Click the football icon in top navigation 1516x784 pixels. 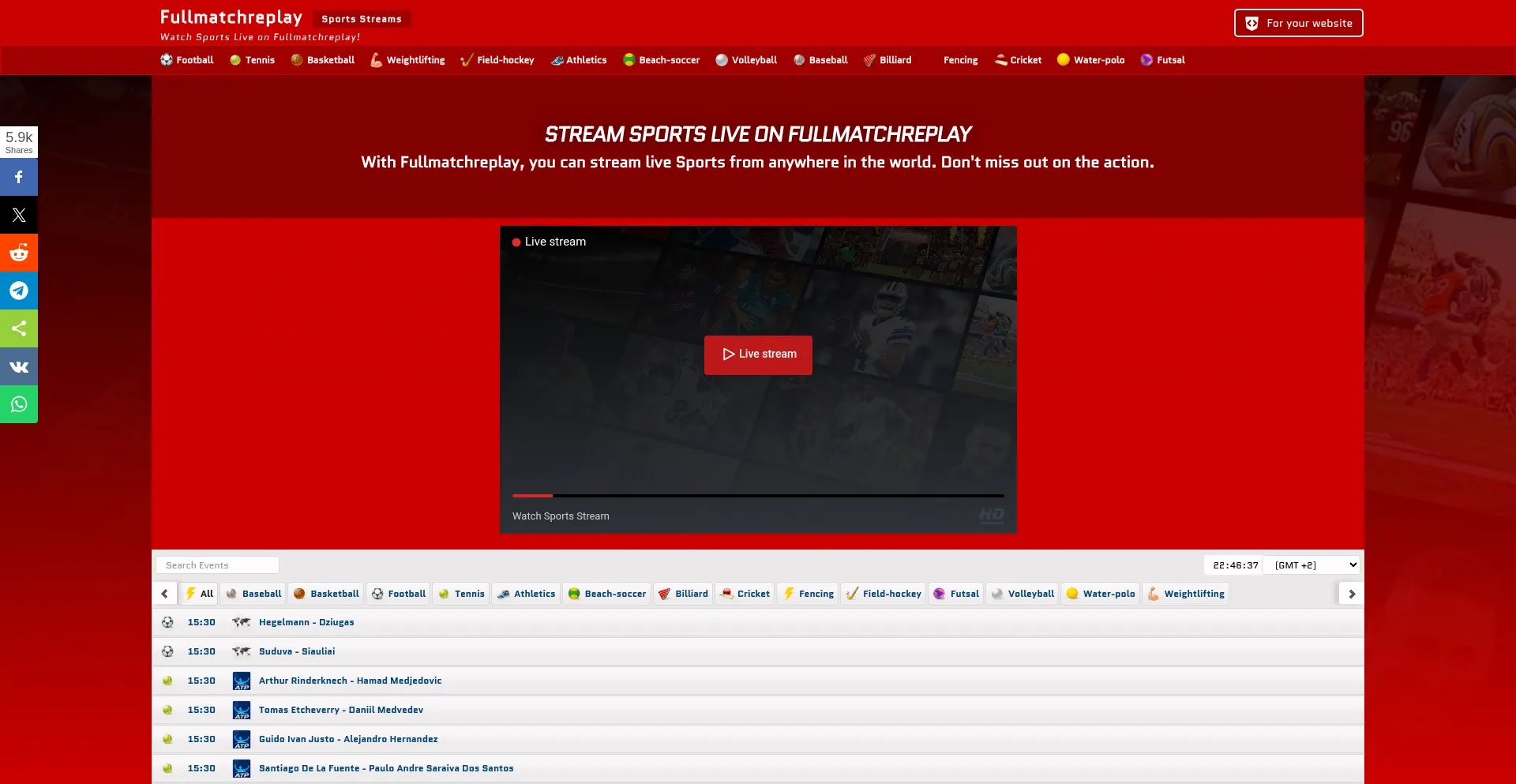pos(167,60)
